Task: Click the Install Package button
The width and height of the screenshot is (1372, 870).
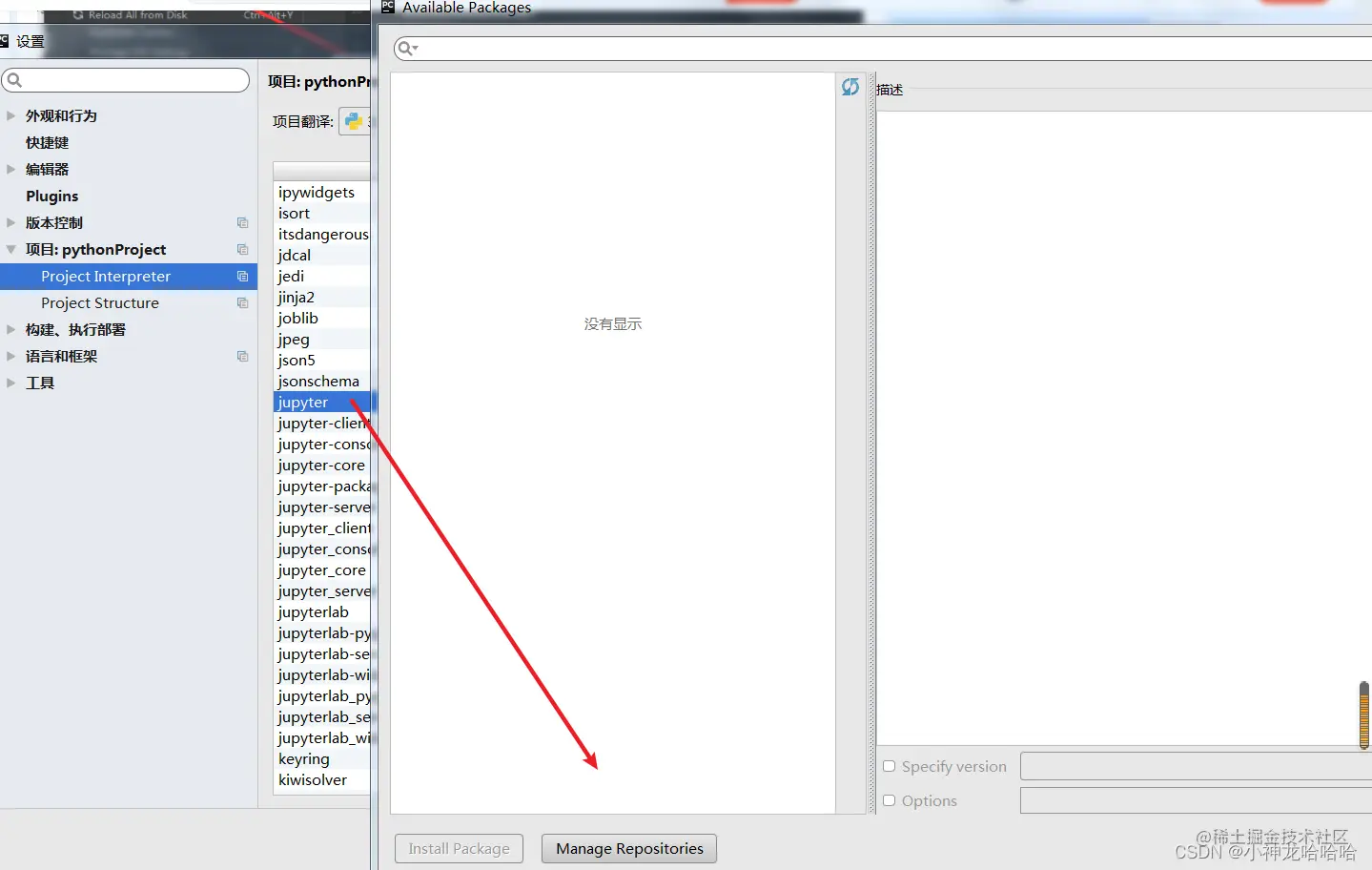Action: (x=459, y=848)
